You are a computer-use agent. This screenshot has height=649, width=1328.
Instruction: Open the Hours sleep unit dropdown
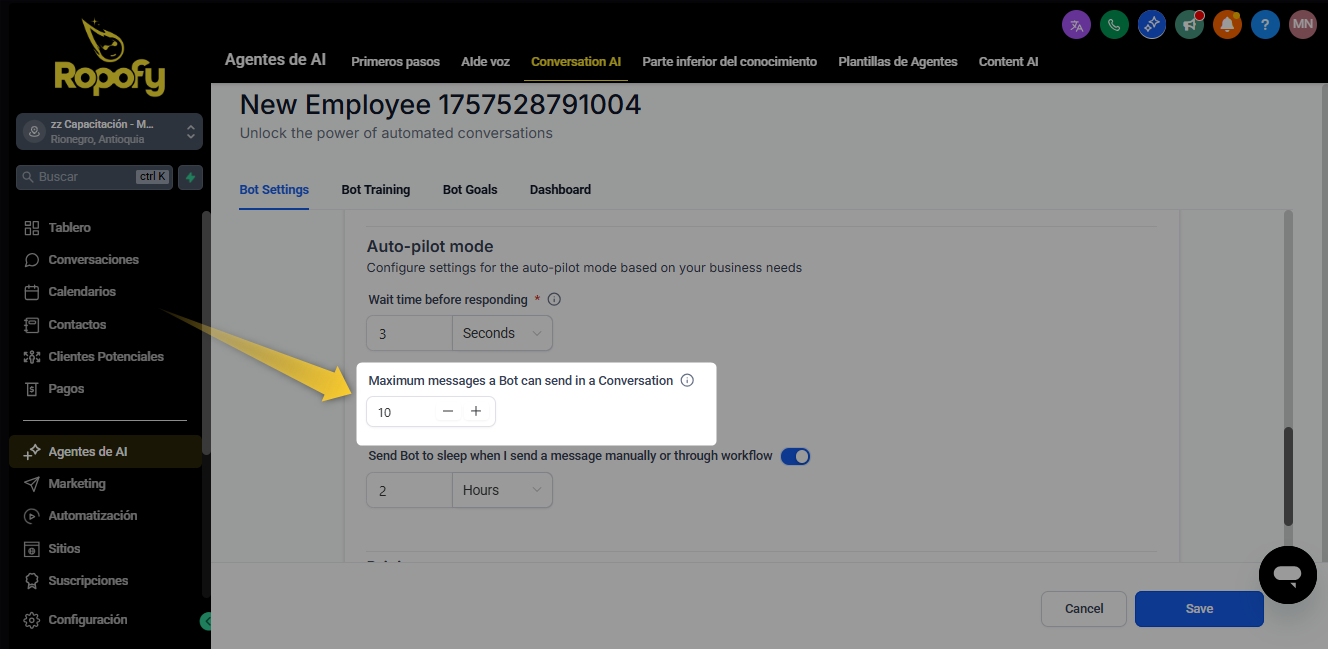(502, 490)
